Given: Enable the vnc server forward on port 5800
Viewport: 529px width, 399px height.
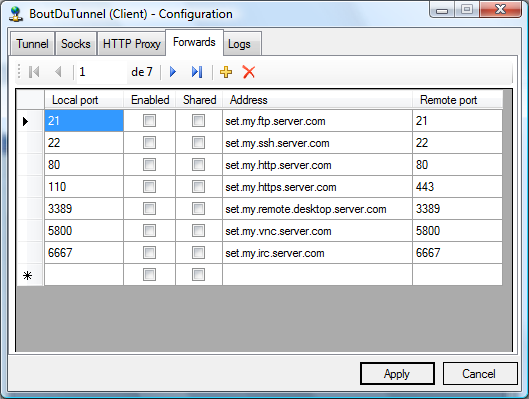Looking at the screenshot, I should click(149, 231).
